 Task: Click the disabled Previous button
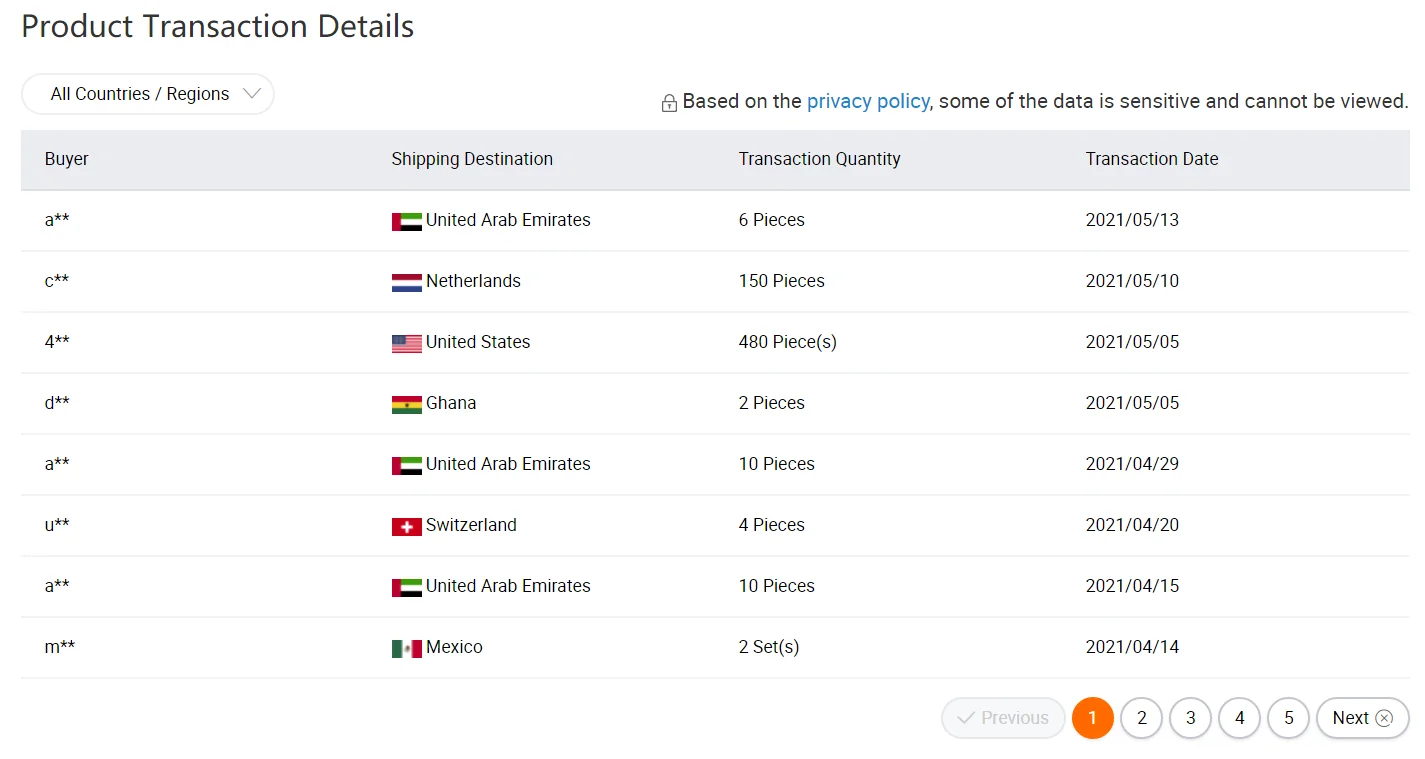[x=1003, y=718]
